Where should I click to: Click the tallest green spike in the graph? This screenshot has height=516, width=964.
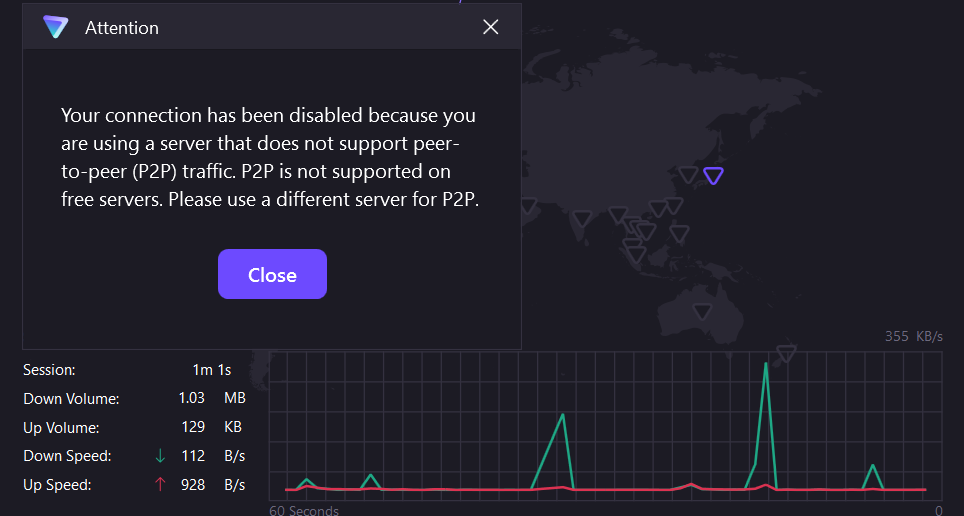point(765,366)
